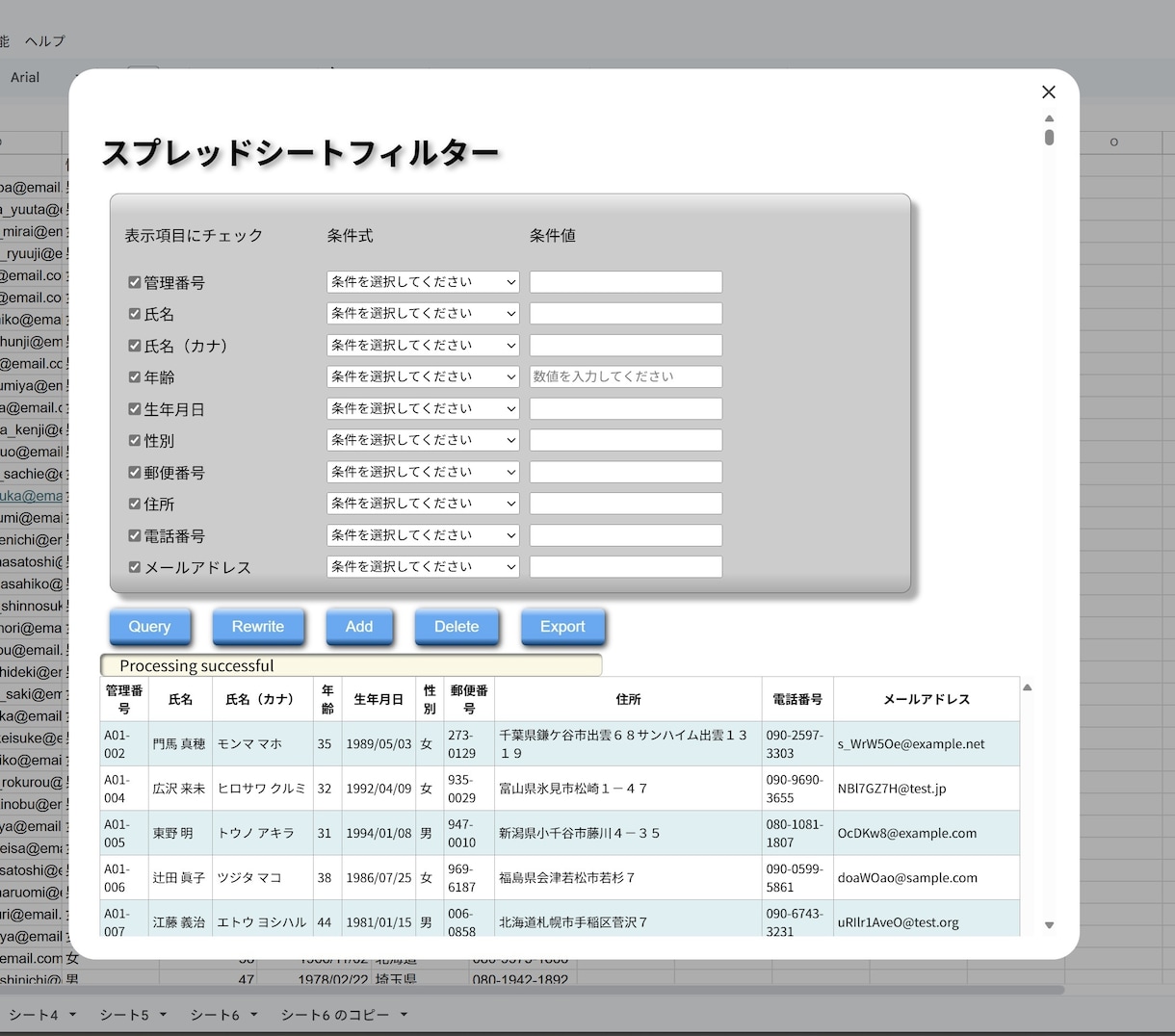
Task: Switch to the シート5 tab
Action: (x=124, y=1015)
